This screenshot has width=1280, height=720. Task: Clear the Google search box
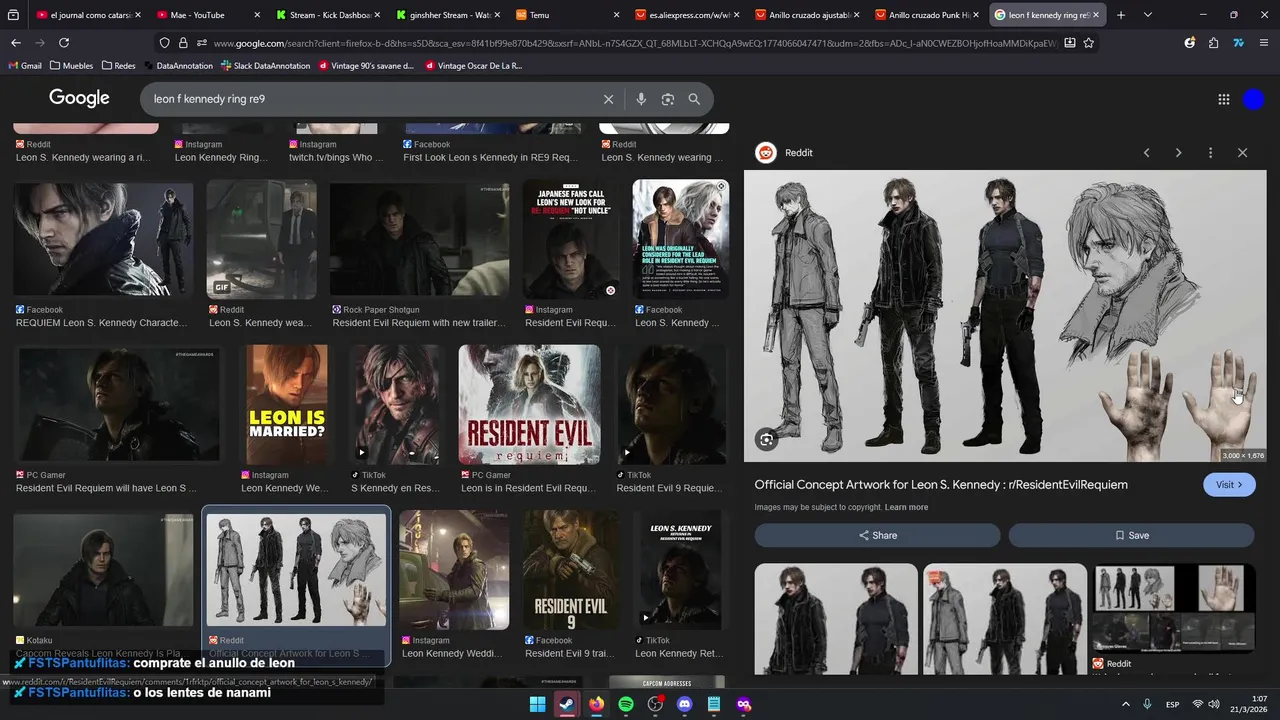[x=608, y=99]
